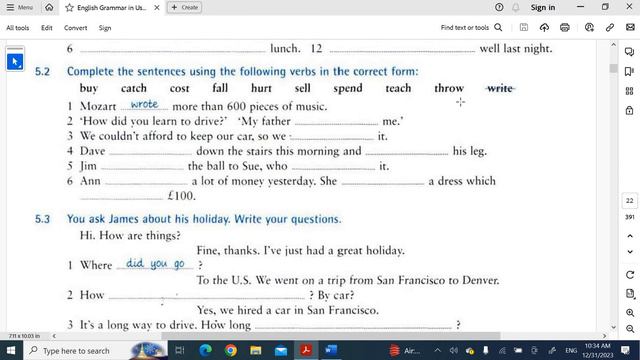Go to the Home icon
The image size is (640, 360).
[49, 7]
